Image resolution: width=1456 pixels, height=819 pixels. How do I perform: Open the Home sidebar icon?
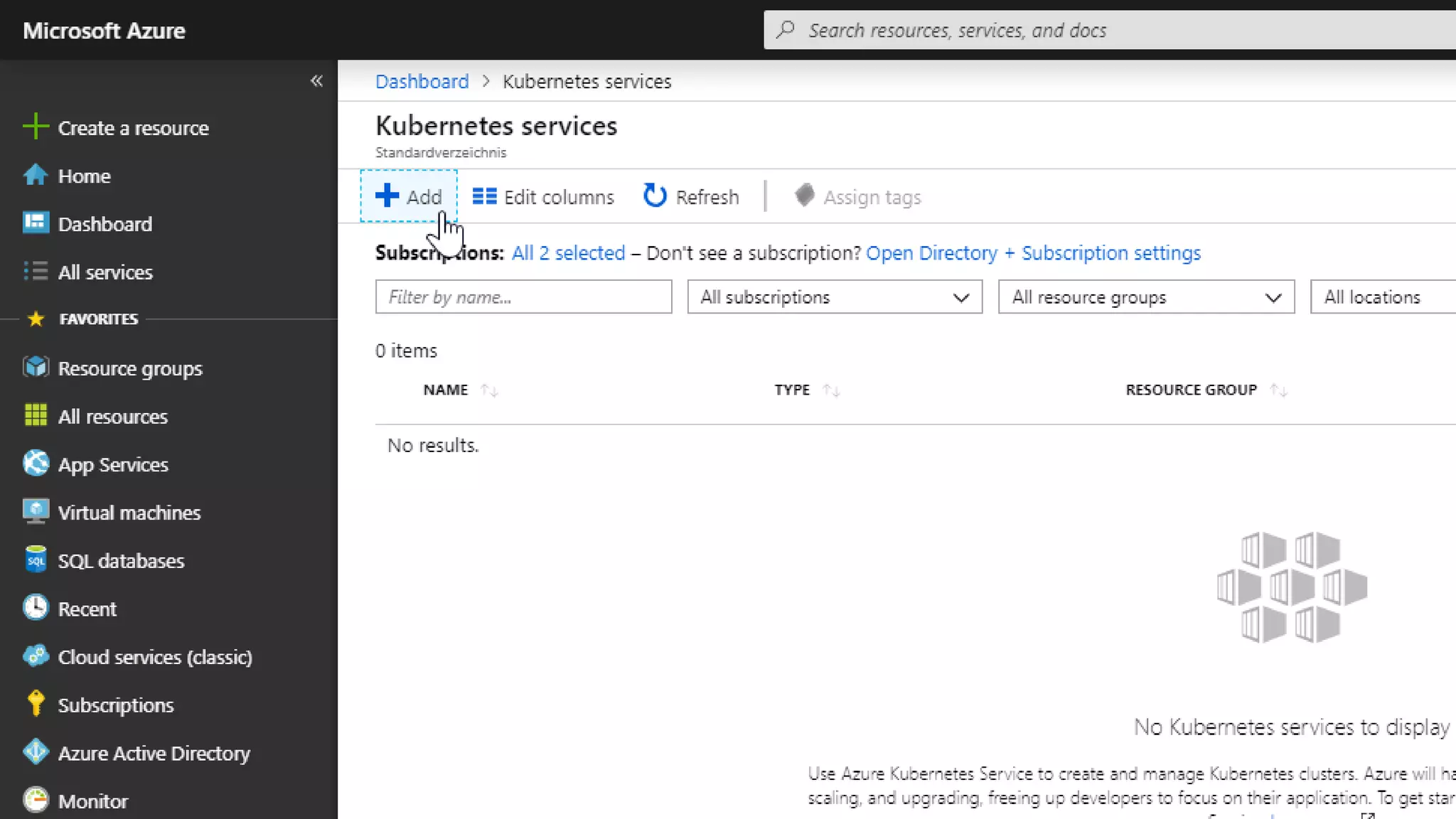(35, 176)
